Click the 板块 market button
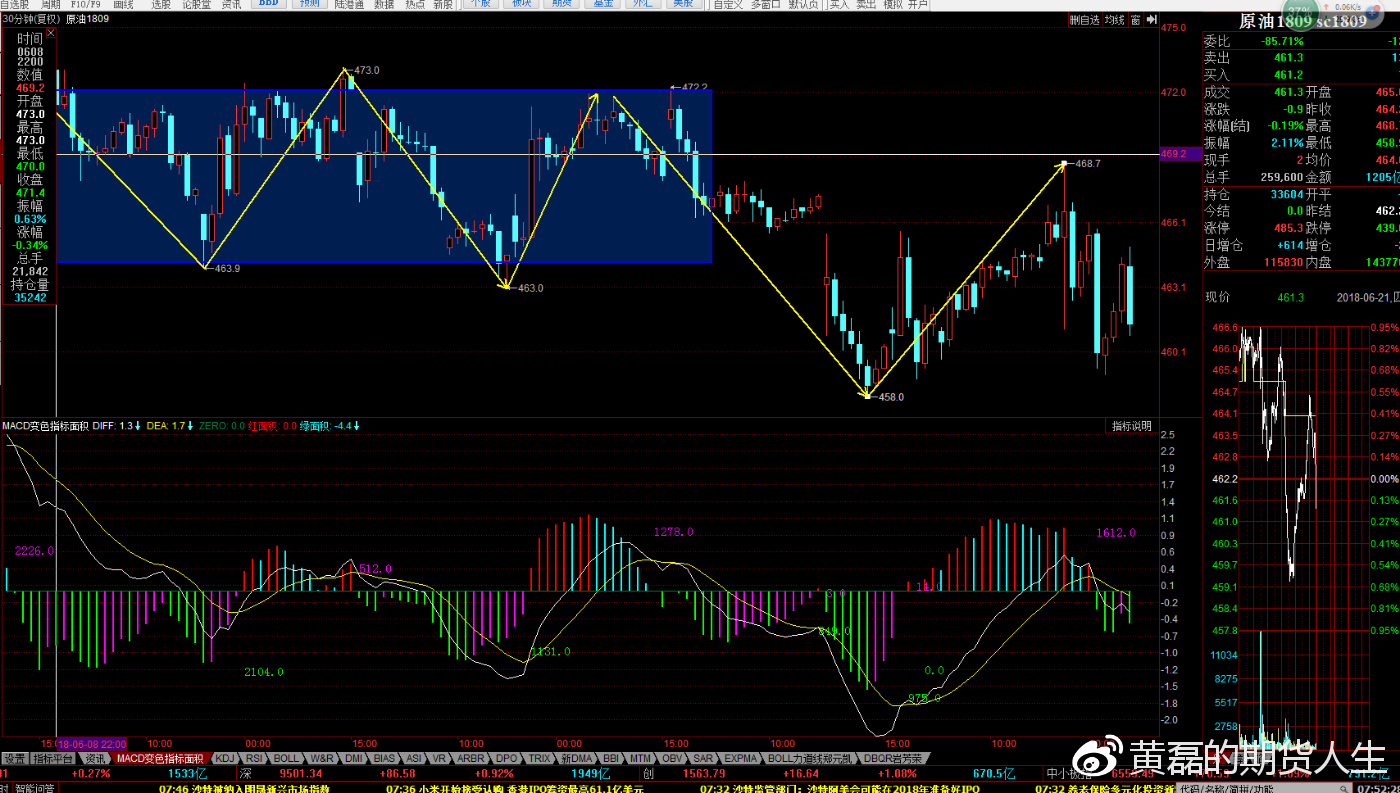The width and height of the screenshot is (1400, 793). pos(523,4)
